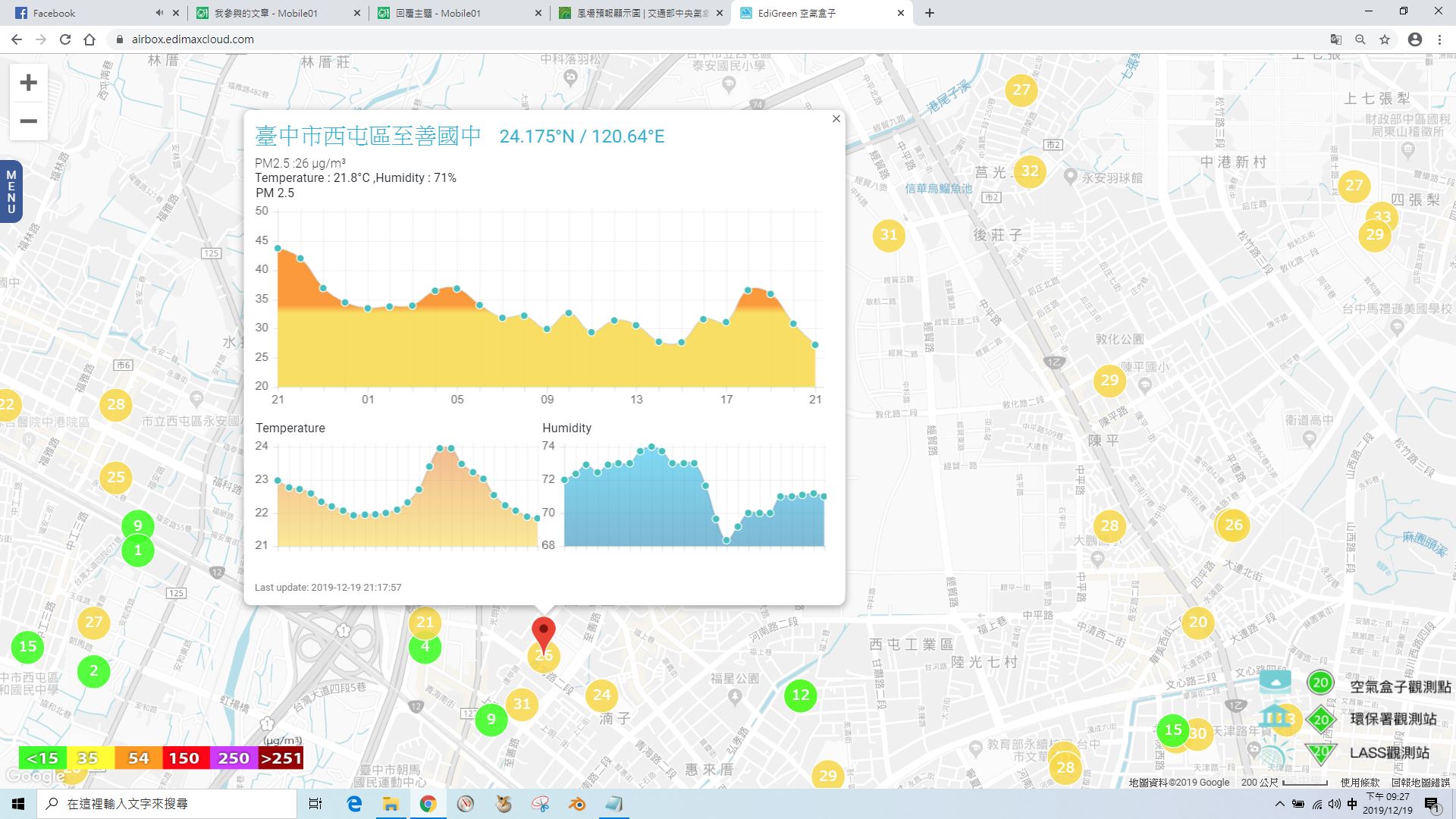Toggle LASS觀測站 triangle legend marker
Viewport: 1456px width, 819px height.
click(x=1320, y=752)
